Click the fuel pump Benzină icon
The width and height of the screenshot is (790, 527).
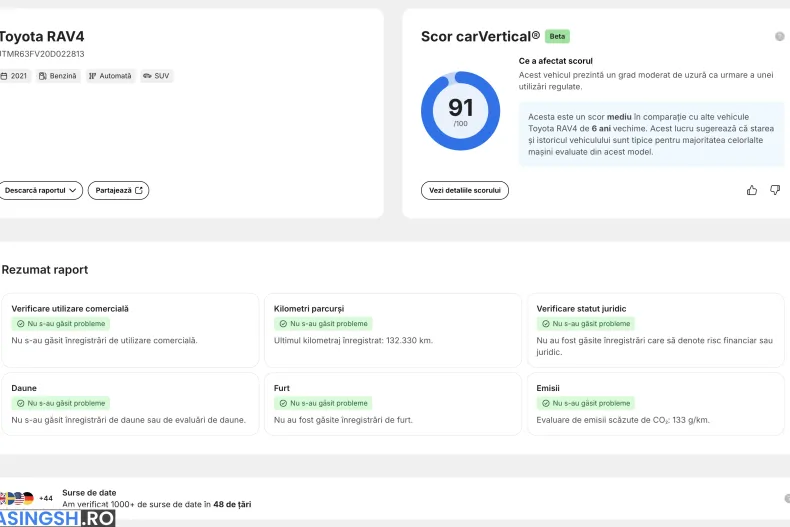coord(43,76)
